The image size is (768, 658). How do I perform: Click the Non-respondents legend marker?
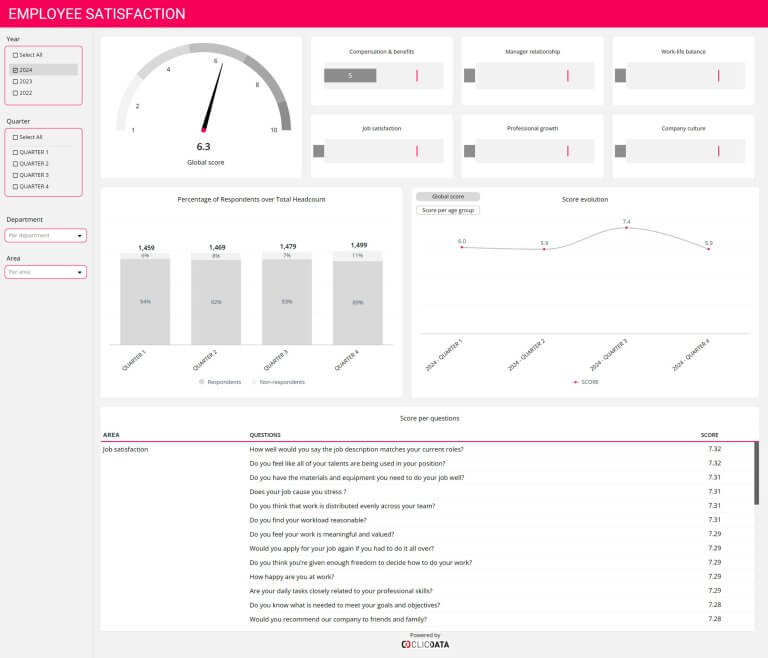point(254,381)
